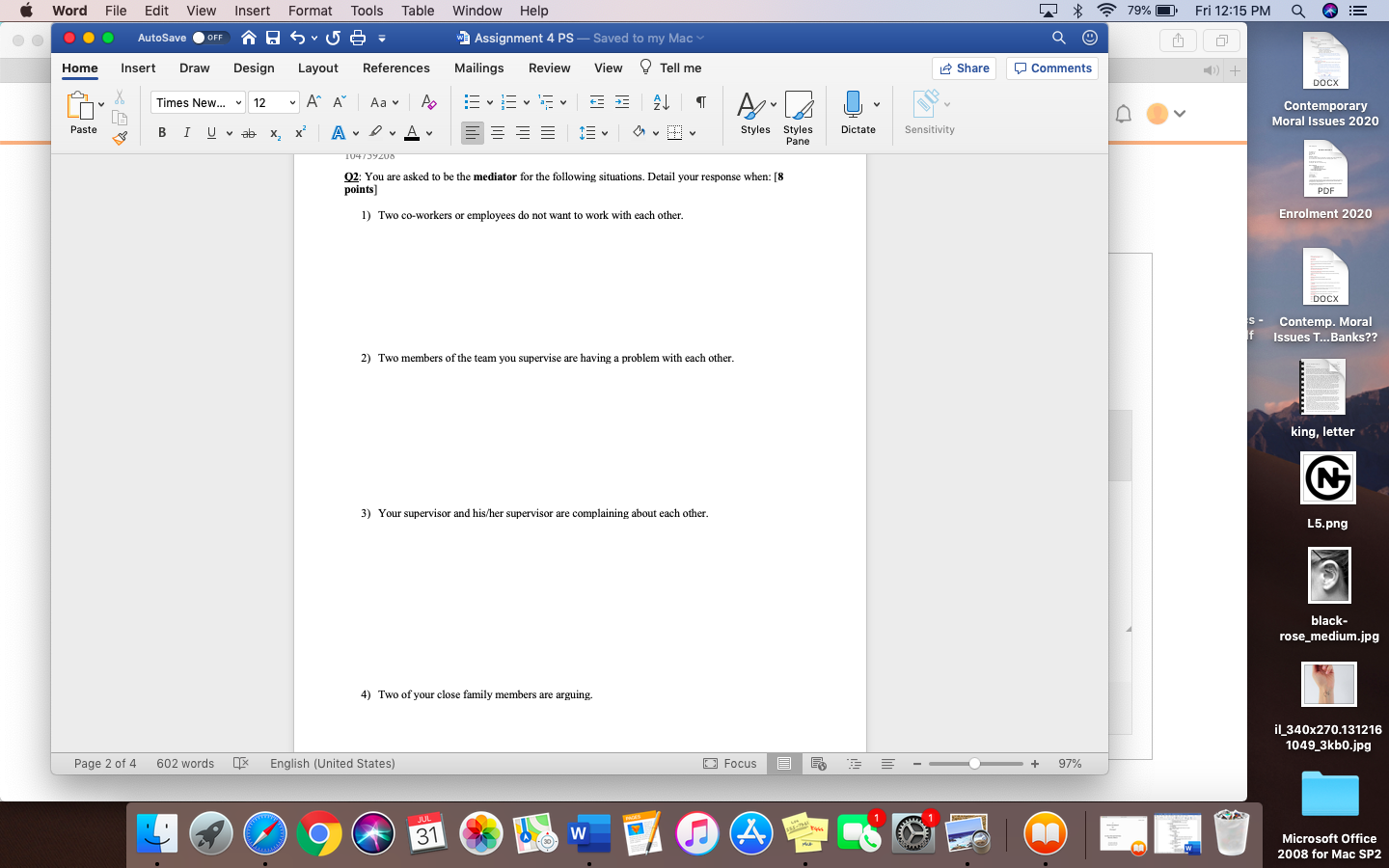Viewport: 1389px width, 868px height.
Task: Enable Focus mode in the status bar
Action: (730, 763)
